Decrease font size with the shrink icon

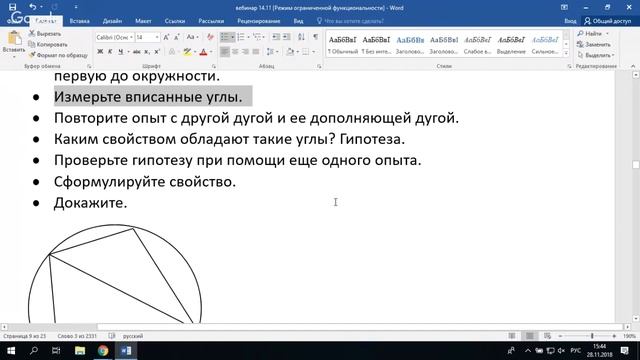coord(177,37)
